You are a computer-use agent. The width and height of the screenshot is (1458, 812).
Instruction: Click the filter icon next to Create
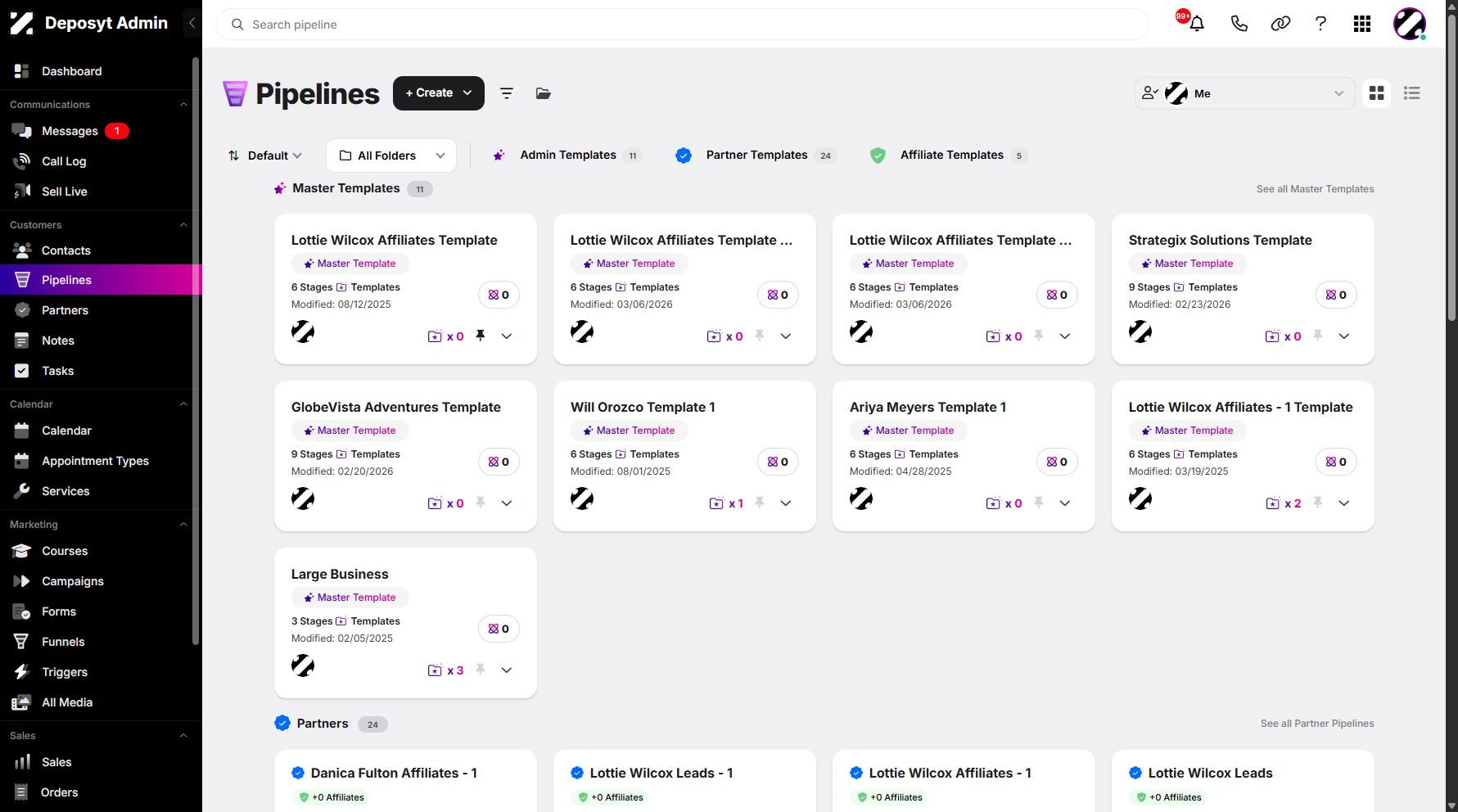(x=507, y=93)
